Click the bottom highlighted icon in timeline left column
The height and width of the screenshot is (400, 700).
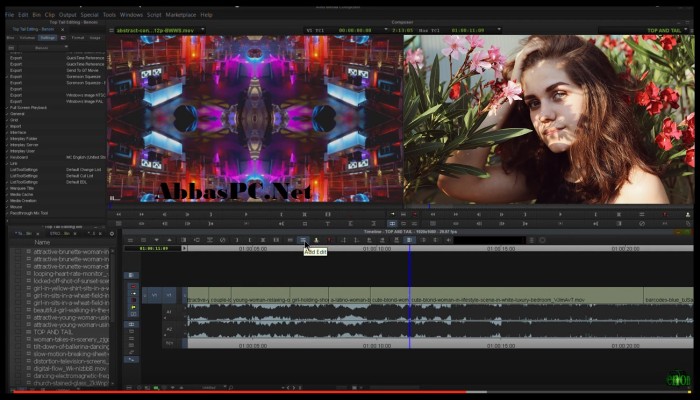pyautogui.click(x=131, y=359)
